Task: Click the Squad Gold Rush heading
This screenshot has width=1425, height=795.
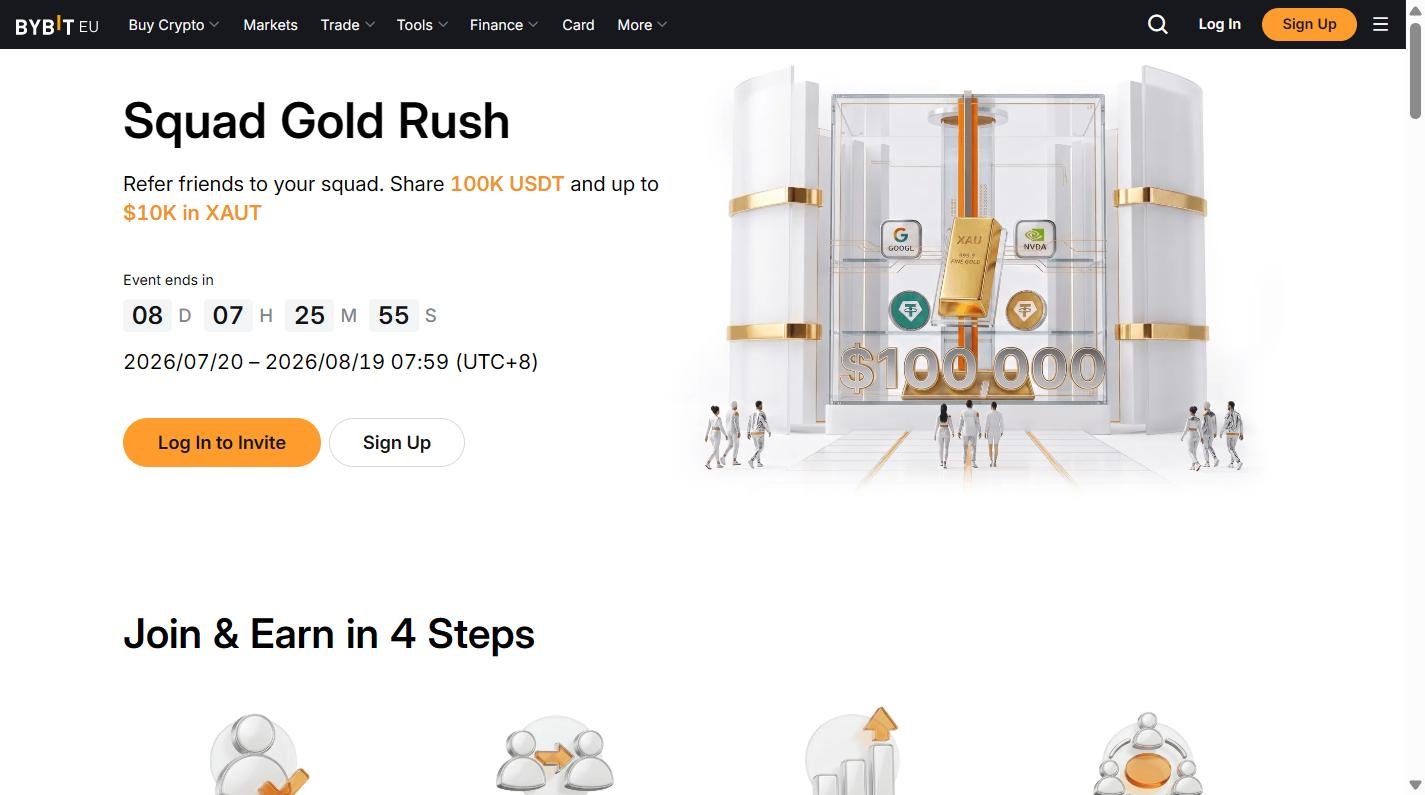Action: 316,121
